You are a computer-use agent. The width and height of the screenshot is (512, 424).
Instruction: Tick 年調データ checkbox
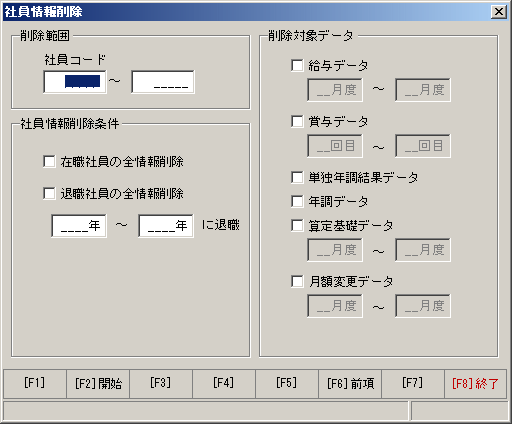[297, 201]
